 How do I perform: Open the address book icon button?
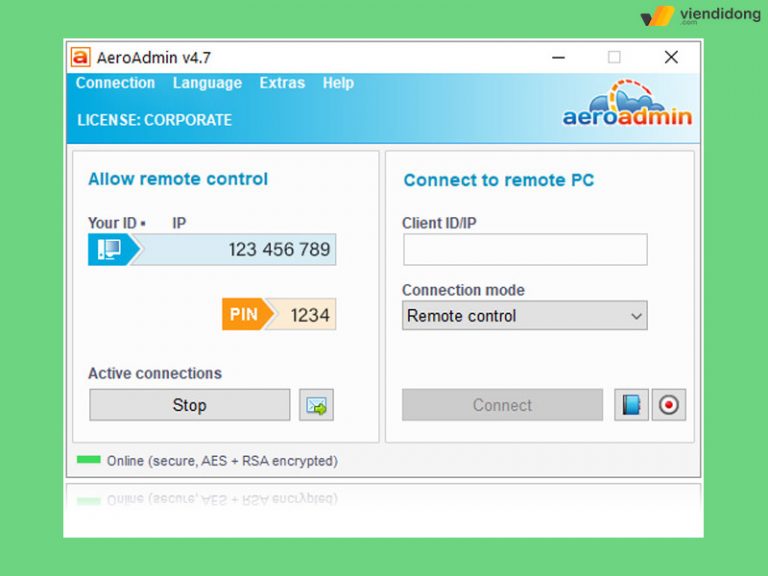[631, 405]
